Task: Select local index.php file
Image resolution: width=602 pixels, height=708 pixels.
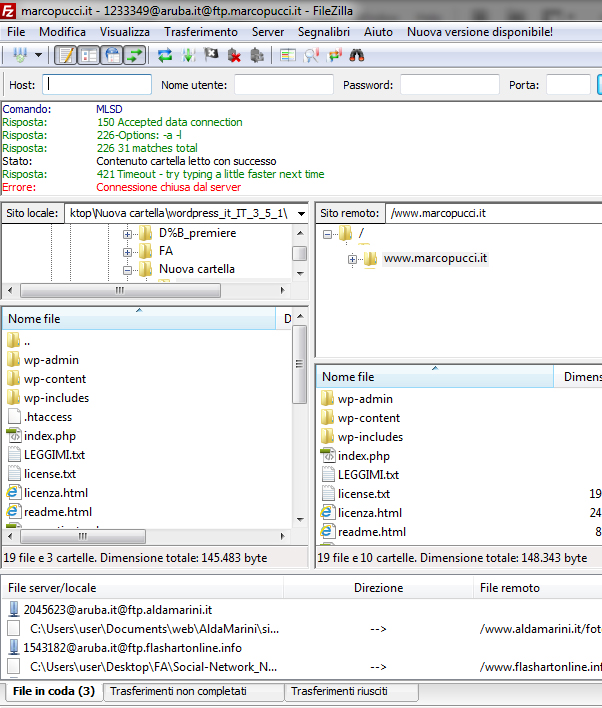Action: [50, 436]
